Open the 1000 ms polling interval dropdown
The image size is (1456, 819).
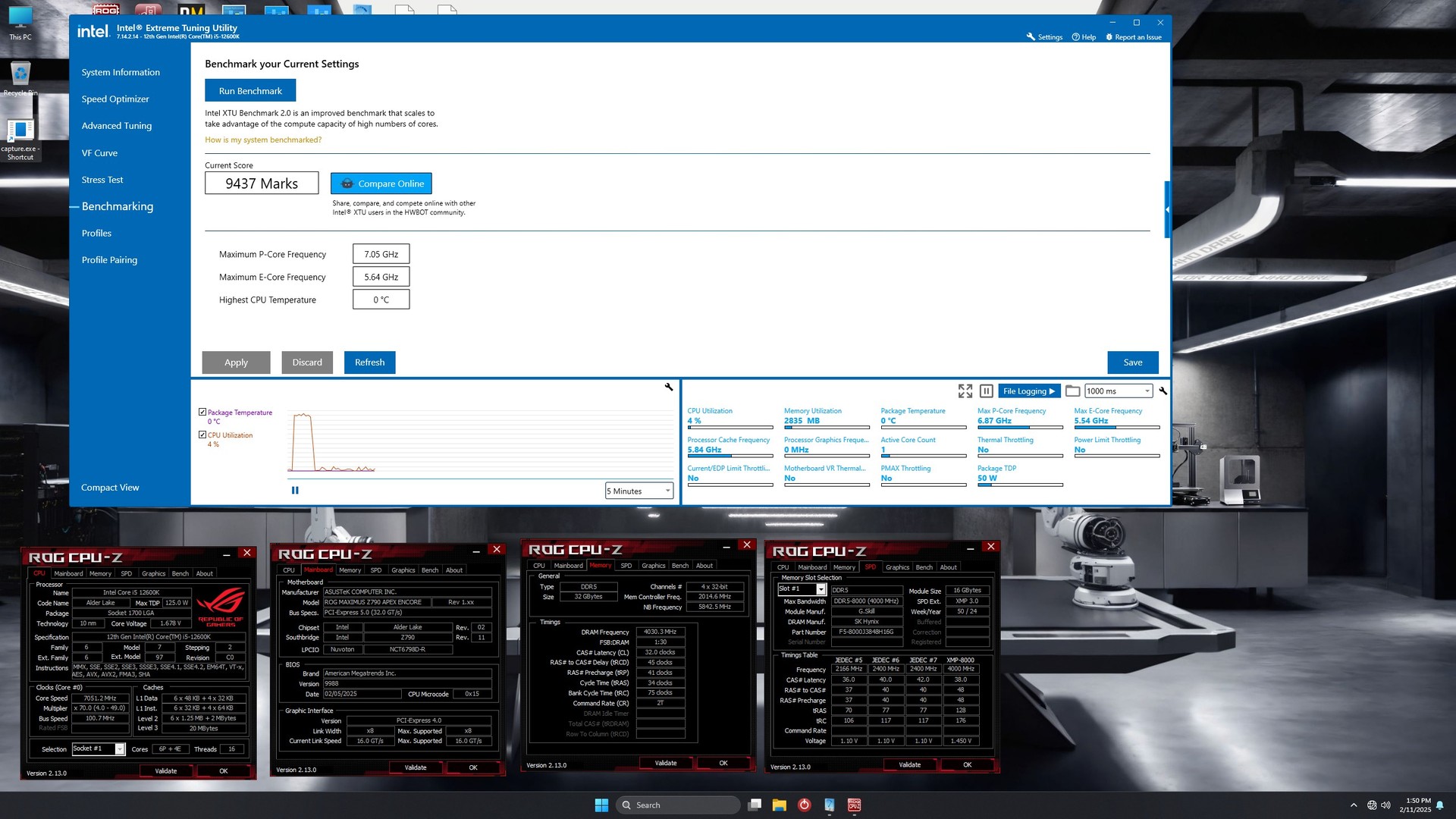pyautogui.click(x=1118, y=391)
